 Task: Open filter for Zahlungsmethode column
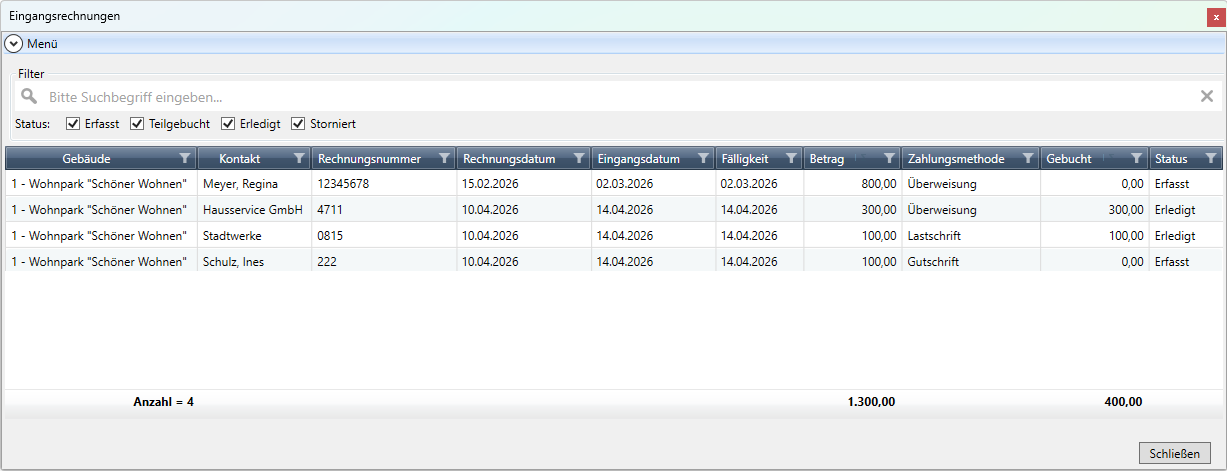[1028, 158]
